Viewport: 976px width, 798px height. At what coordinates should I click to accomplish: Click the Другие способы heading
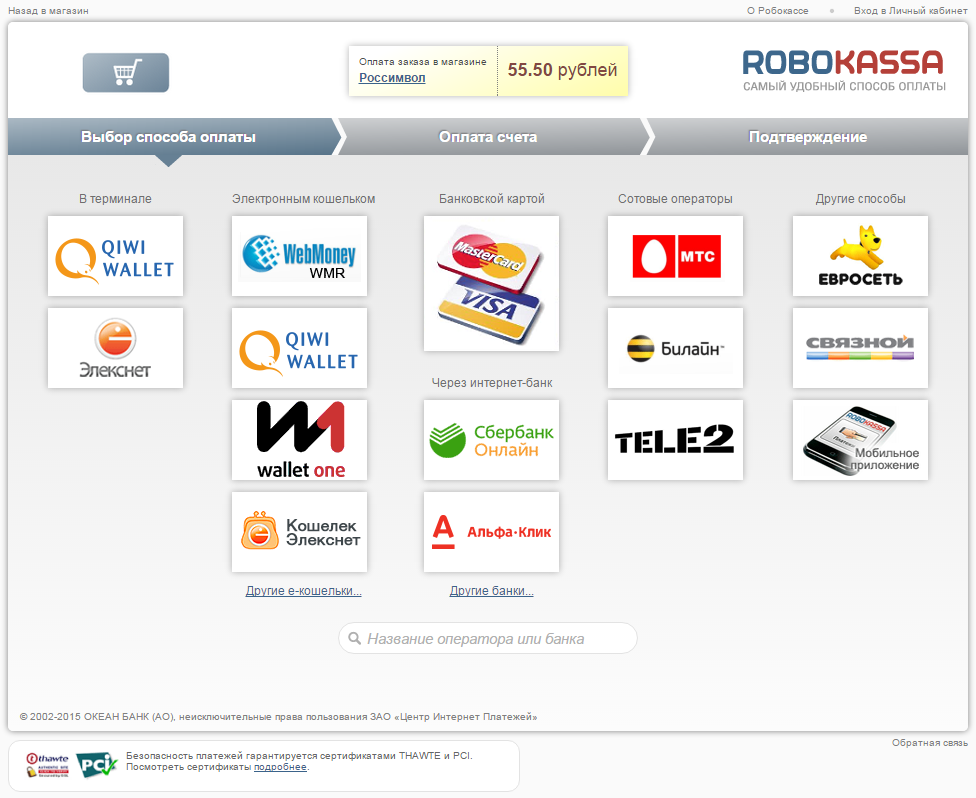pos(860,199)
